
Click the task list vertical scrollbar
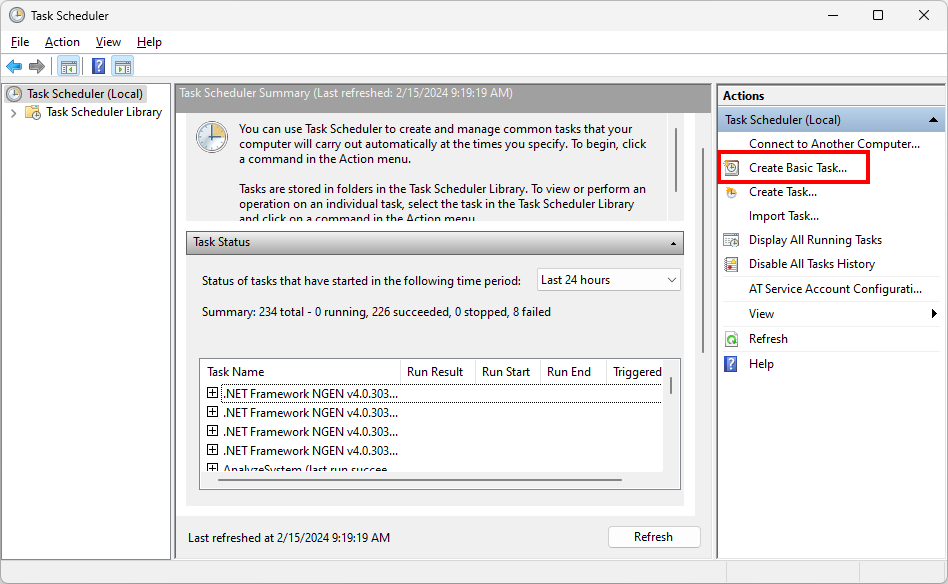pyautogui.click(x=671, y=386)
